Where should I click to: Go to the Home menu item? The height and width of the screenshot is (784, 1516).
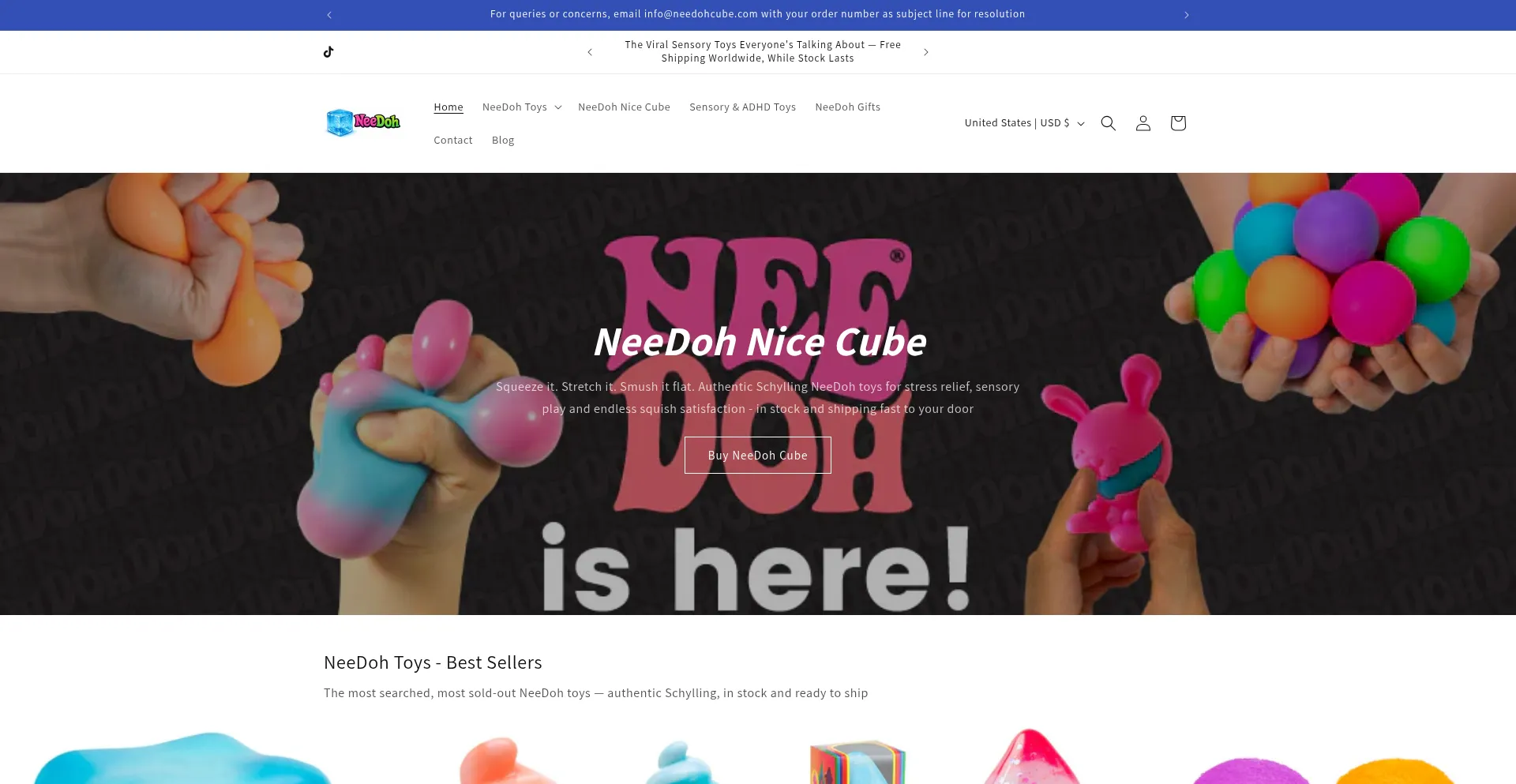coord(448,107)
